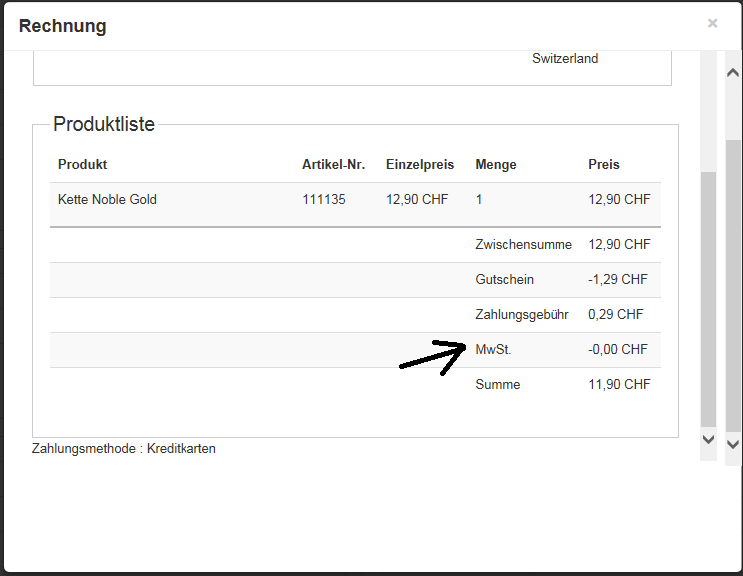Click the Menge column header
743x576 pixels.
(x=496, y=165)
